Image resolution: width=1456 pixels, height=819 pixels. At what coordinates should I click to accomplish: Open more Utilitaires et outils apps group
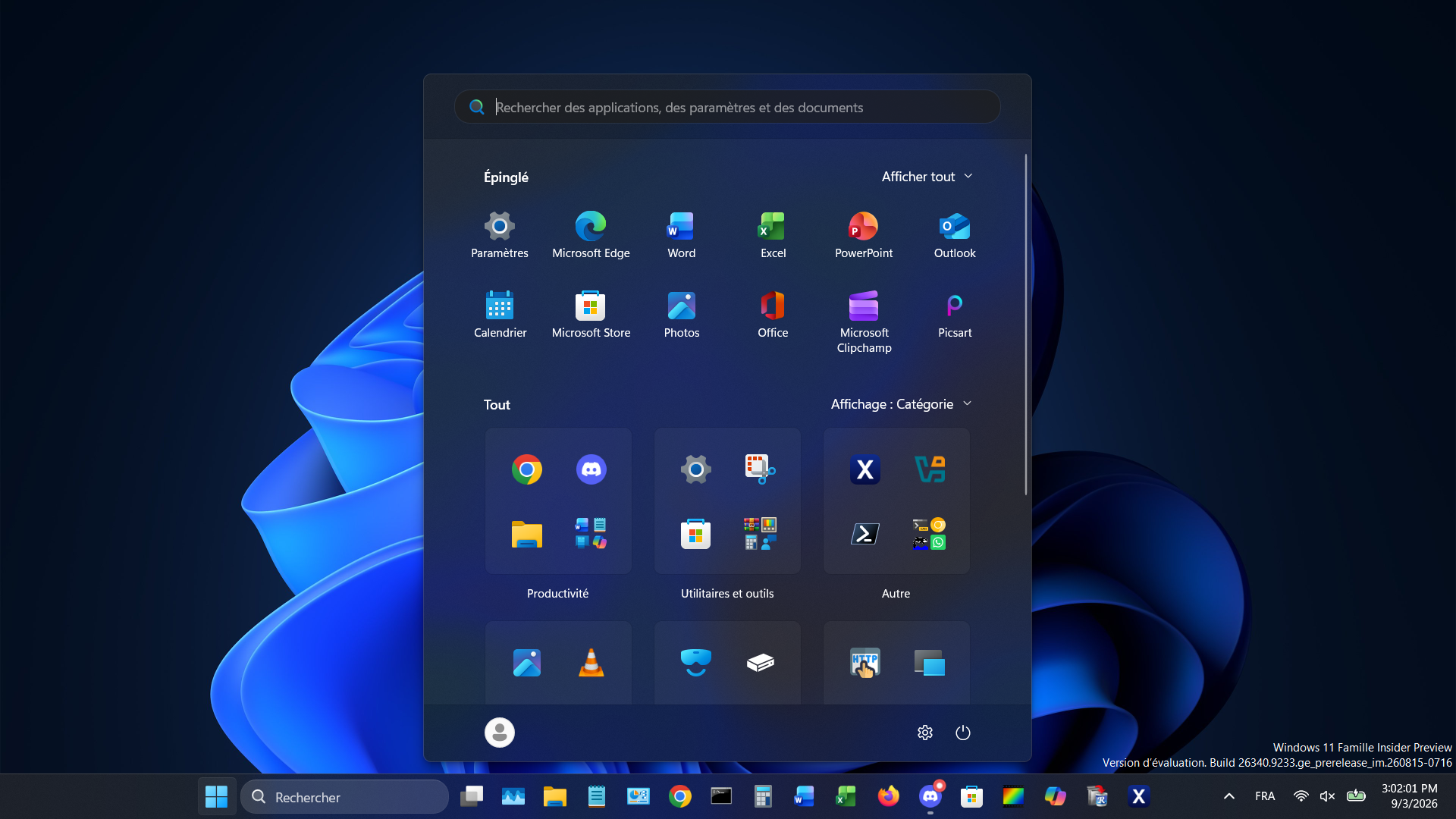pos(760,534)
